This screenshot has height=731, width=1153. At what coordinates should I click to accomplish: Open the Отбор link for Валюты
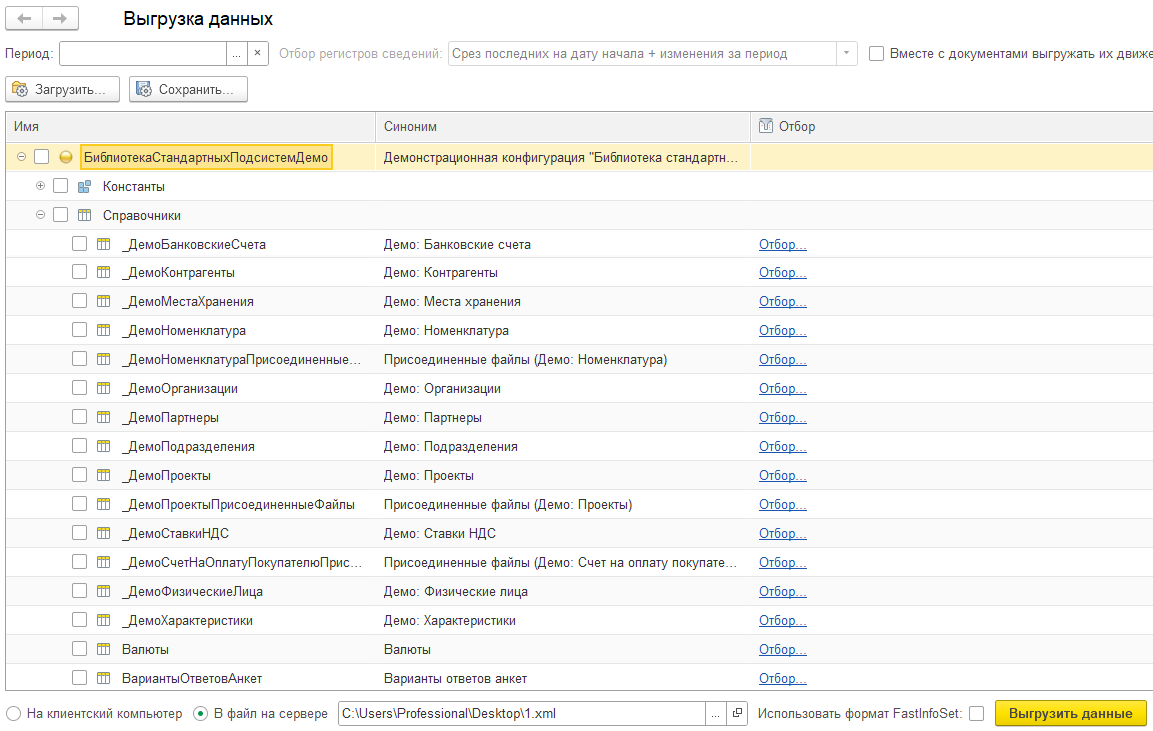click(782, 649)
